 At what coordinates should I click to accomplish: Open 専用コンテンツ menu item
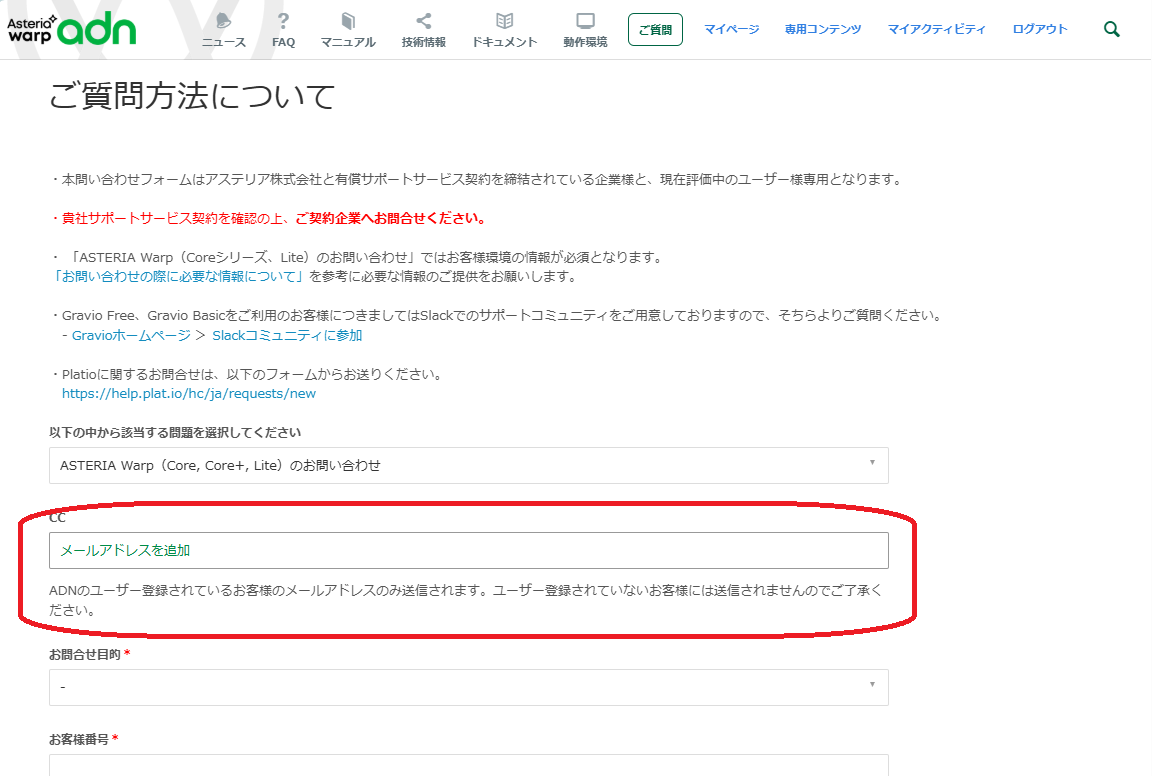point(823,29)
